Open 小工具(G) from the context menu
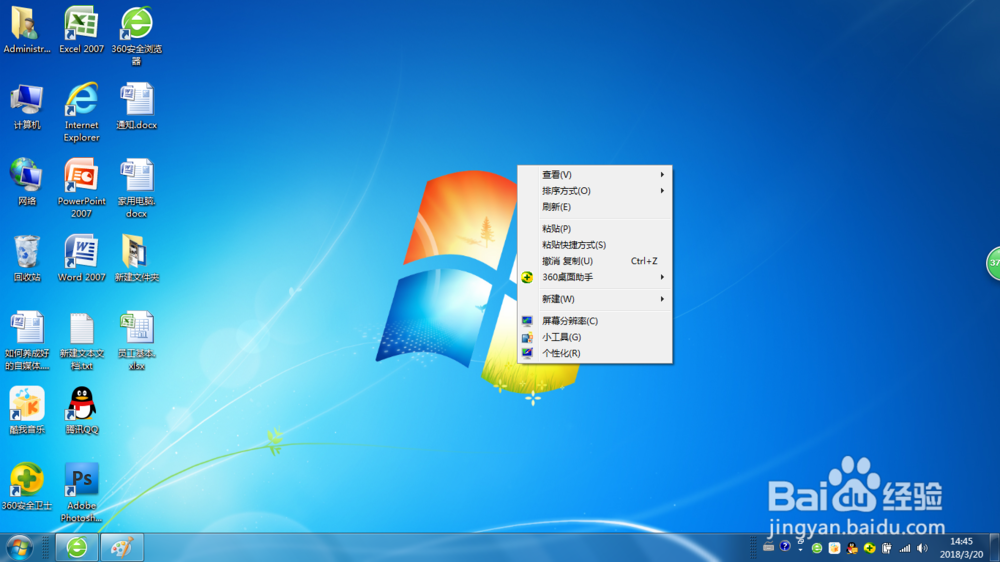 point(594,337)
